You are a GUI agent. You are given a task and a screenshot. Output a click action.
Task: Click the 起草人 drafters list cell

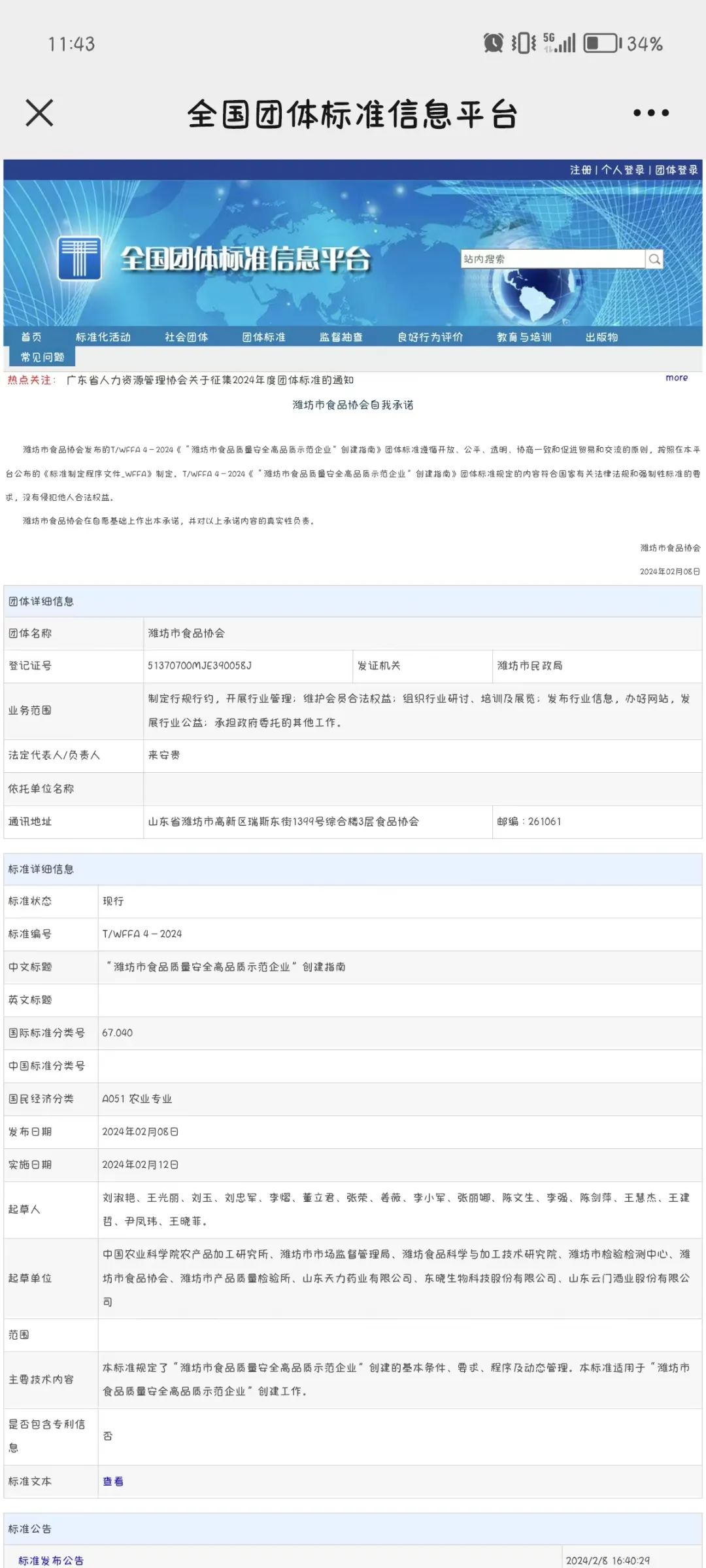point(400,1210)
